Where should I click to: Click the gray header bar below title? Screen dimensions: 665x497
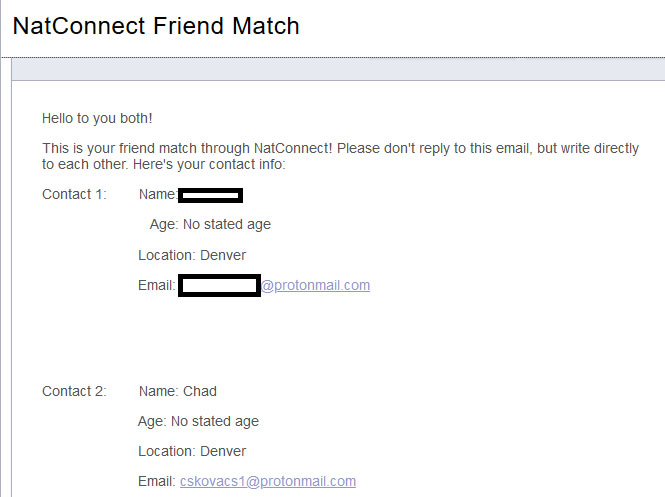[338, 70]
